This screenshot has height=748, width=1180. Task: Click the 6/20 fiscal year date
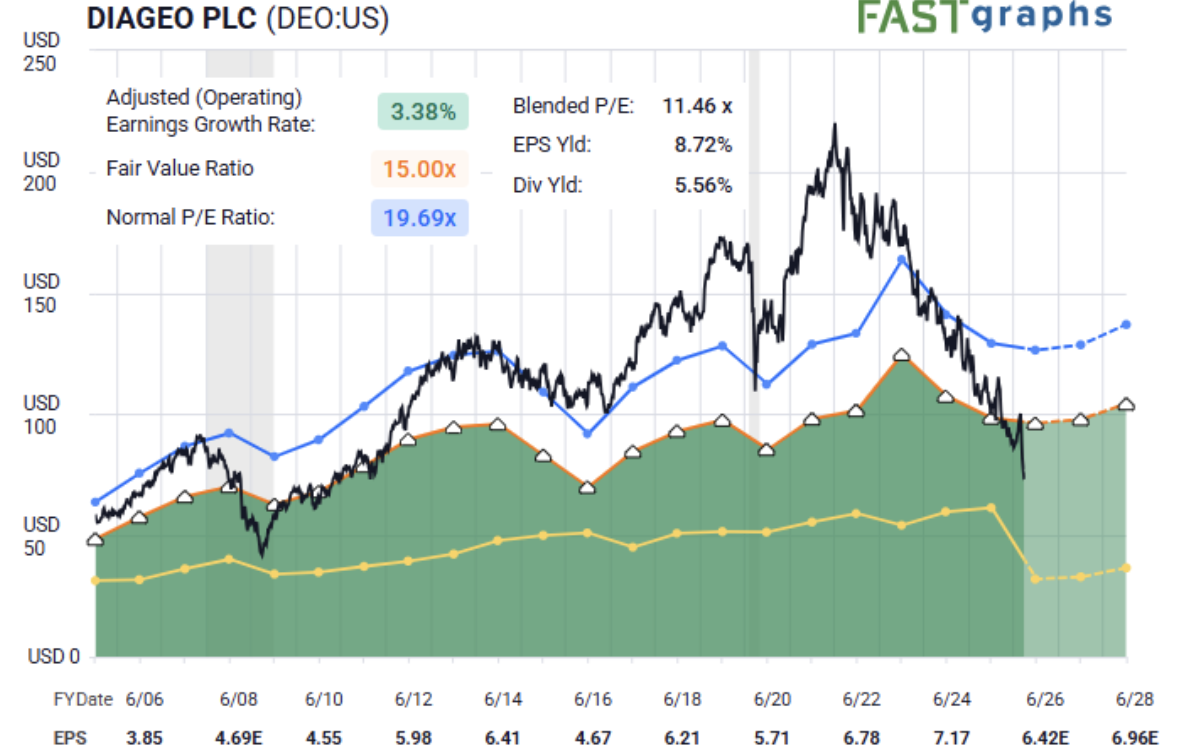pos(772,700)
